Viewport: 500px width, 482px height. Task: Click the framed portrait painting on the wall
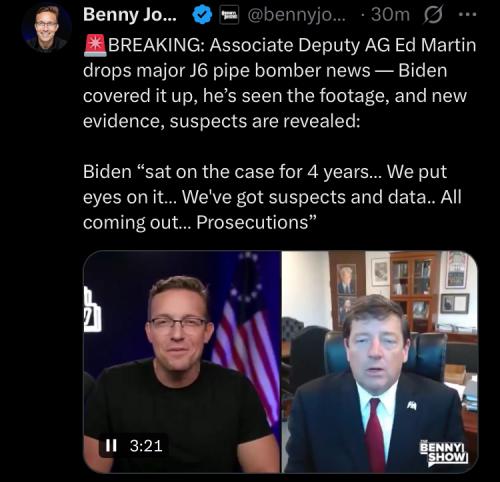(346, 279)
